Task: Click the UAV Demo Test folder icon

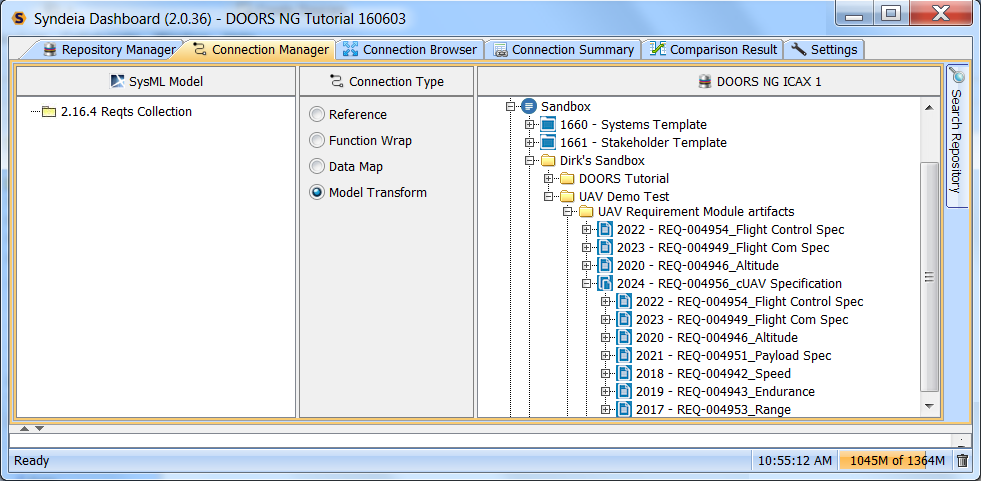Action: (567, 196)
